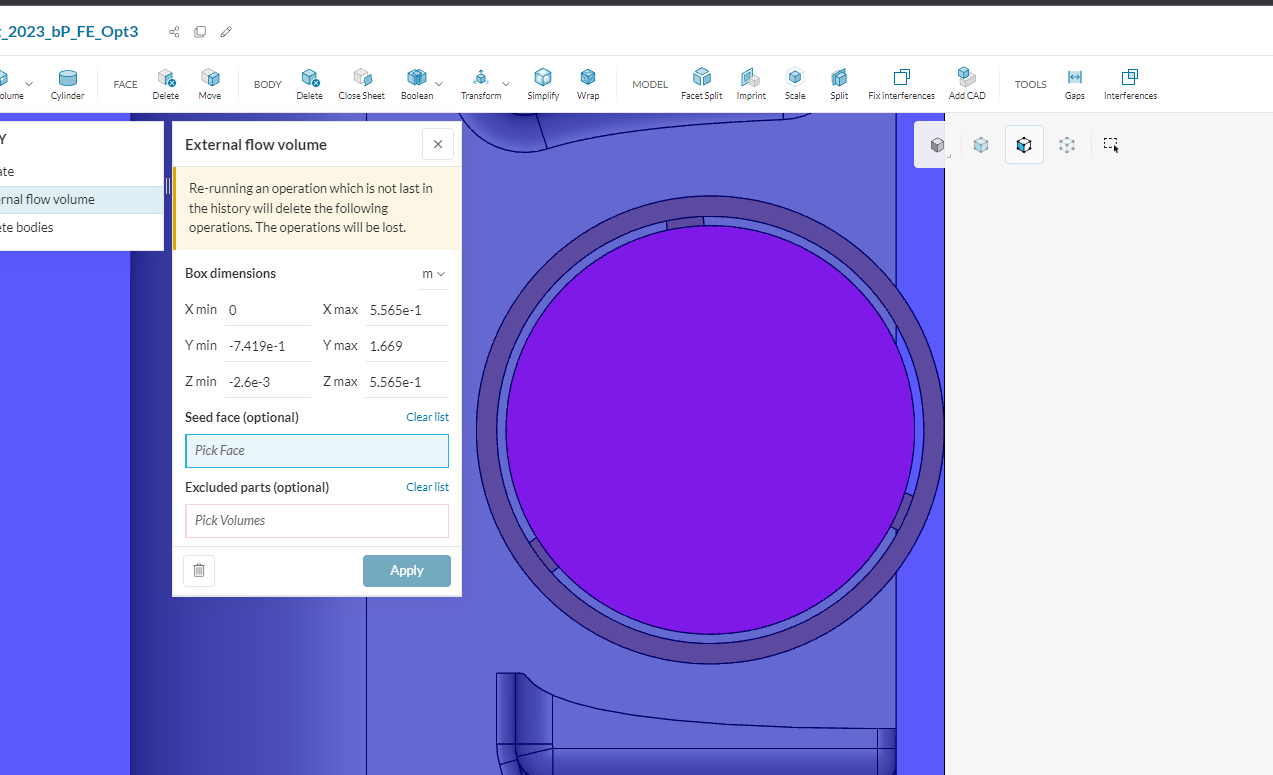Rename the project via the pencil icon
This screenshot has width=1273, height=775.
(225, 31)
